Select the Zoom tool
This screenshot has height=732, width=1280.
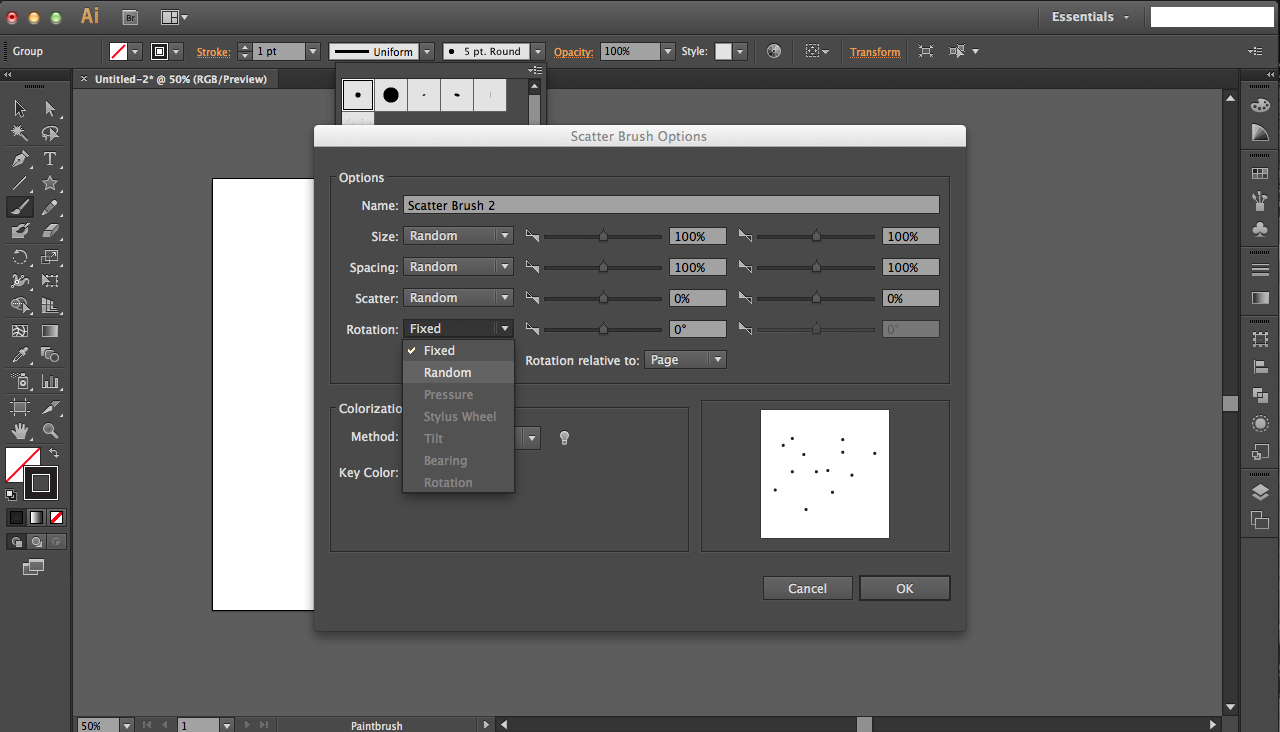(50, 431)
